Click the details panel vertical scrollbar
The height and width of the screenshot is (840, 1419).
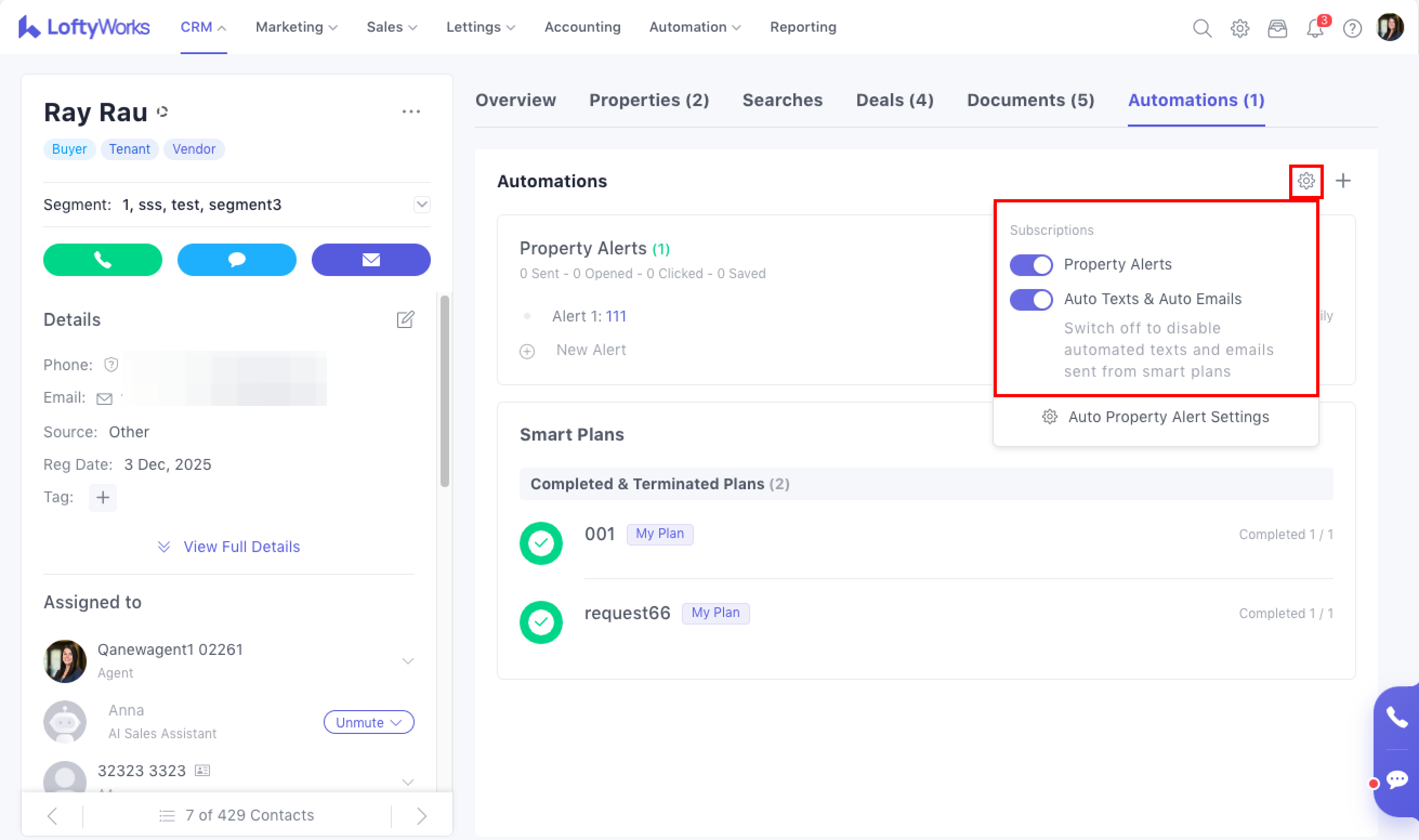[445, 391]
